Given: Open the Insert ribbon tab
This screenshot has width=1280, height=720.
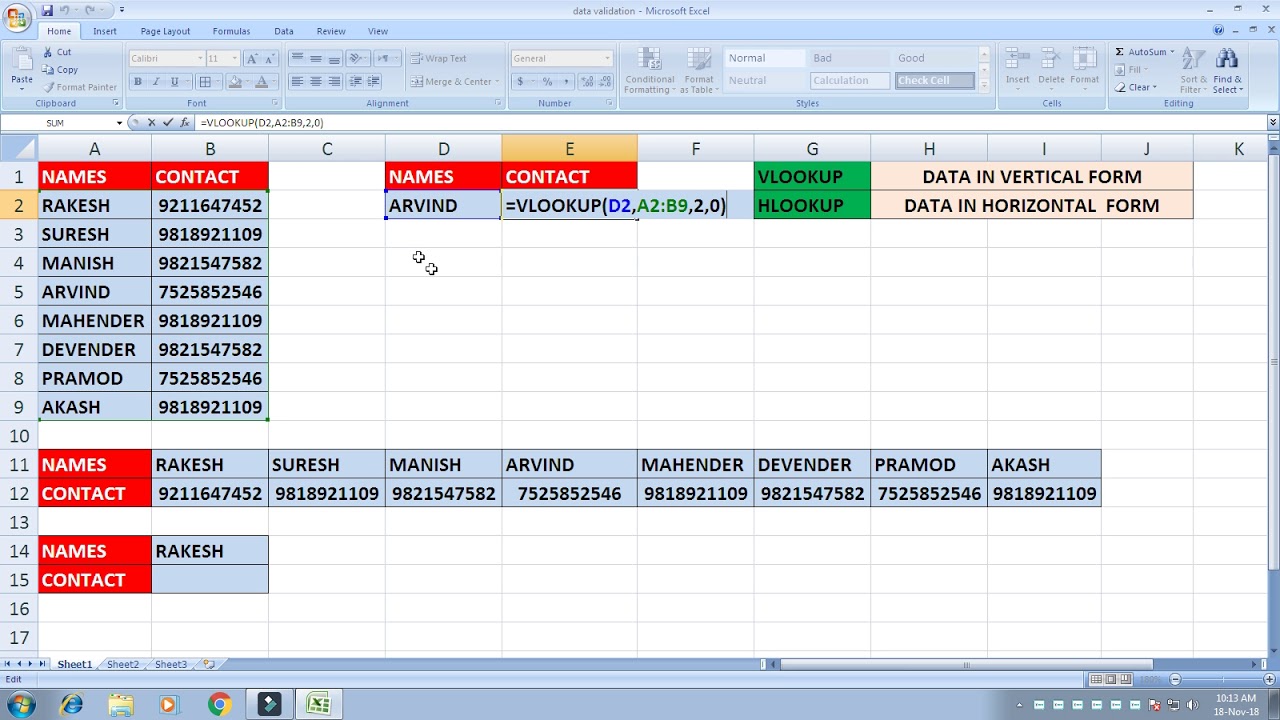Looking at the screenshot, I should point(105,31).
